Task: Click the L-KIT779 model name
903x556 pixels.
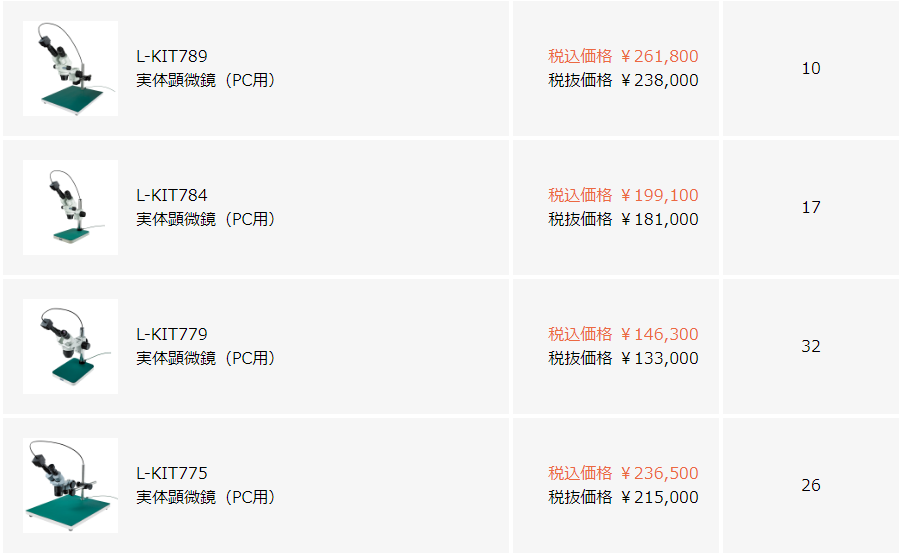Action: [172, 334]
